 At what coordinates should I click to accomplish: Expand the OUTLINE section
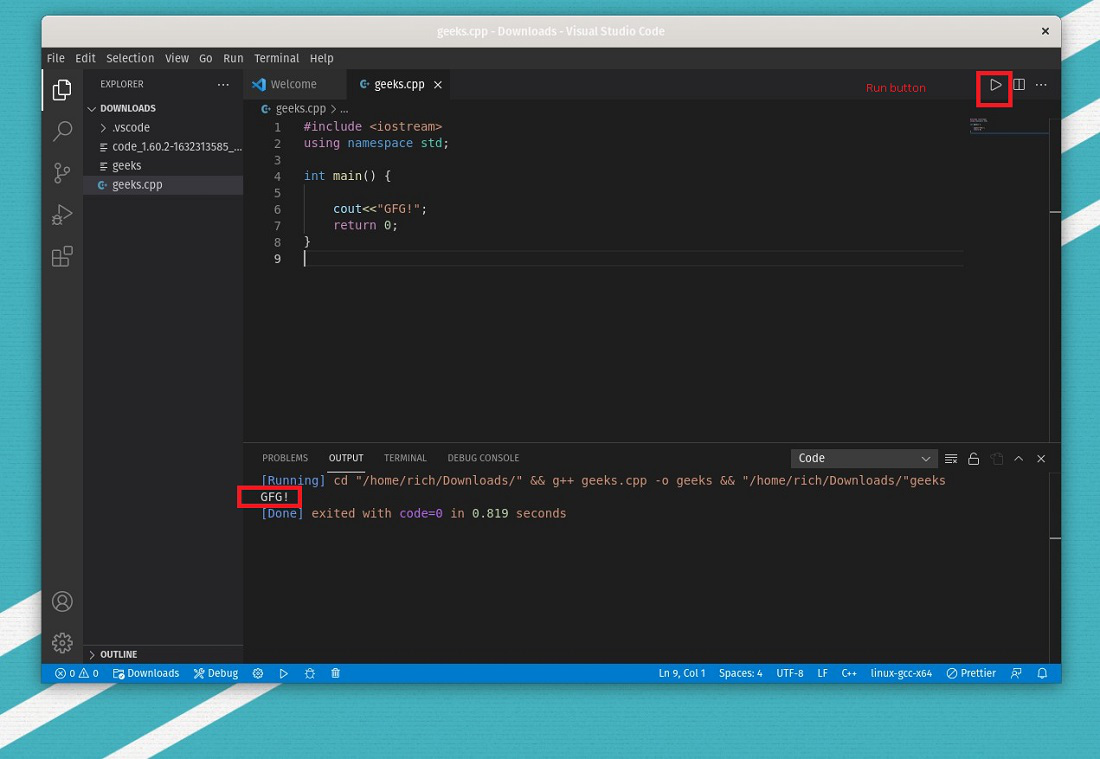point(163,654)
